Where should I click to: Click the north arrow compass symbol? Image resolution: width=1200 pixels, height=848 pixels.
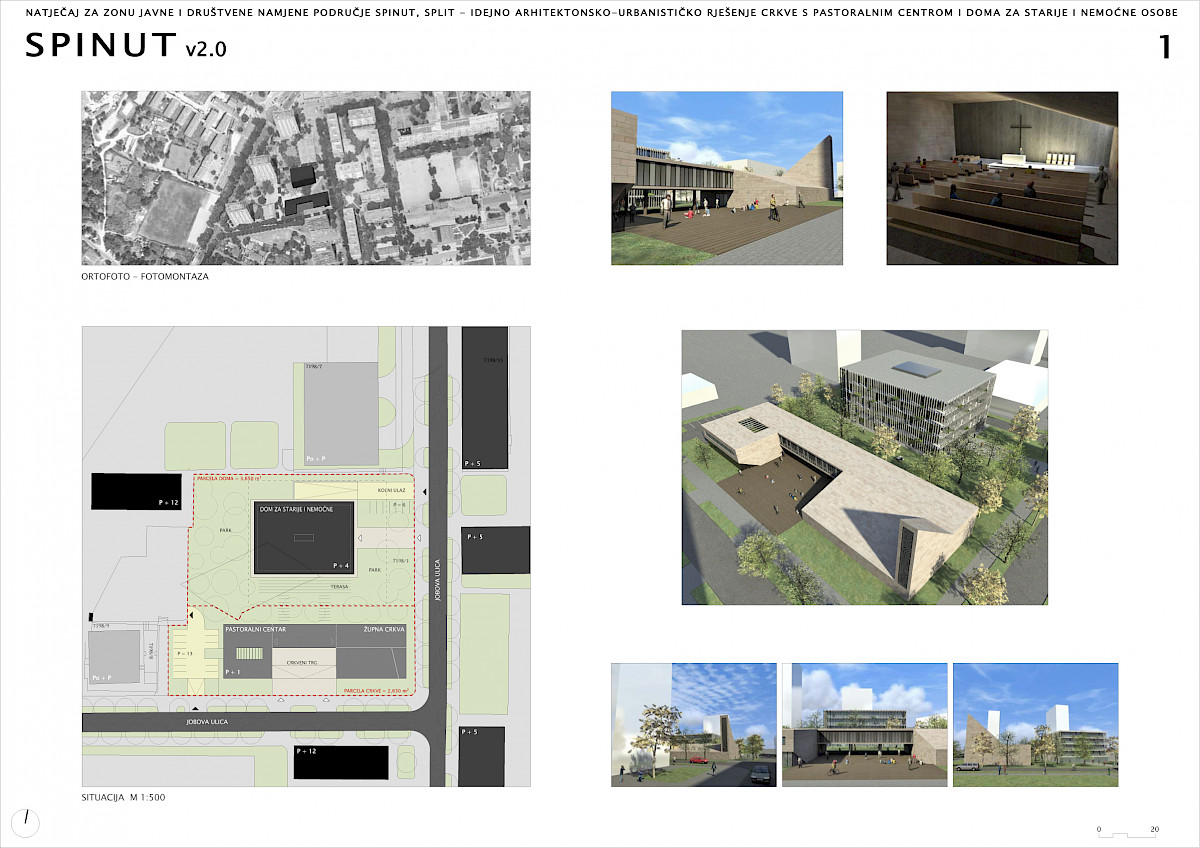coord(28,822)
